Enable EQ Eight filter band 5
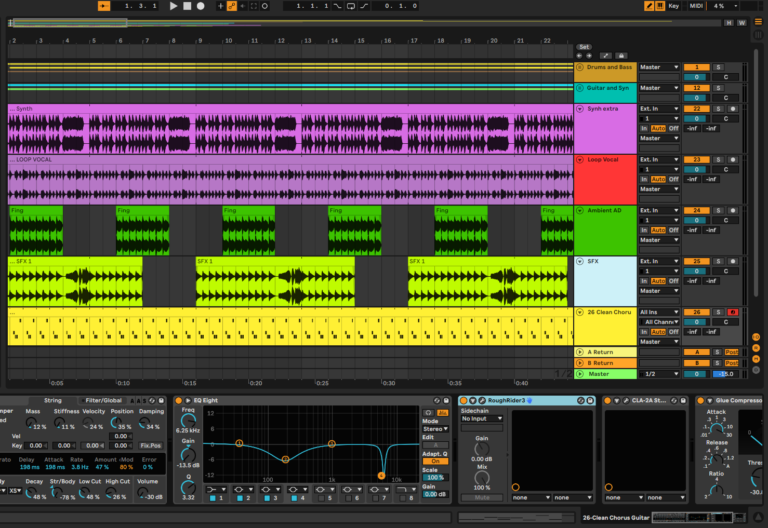768x528 pixels. coord(321,498)
